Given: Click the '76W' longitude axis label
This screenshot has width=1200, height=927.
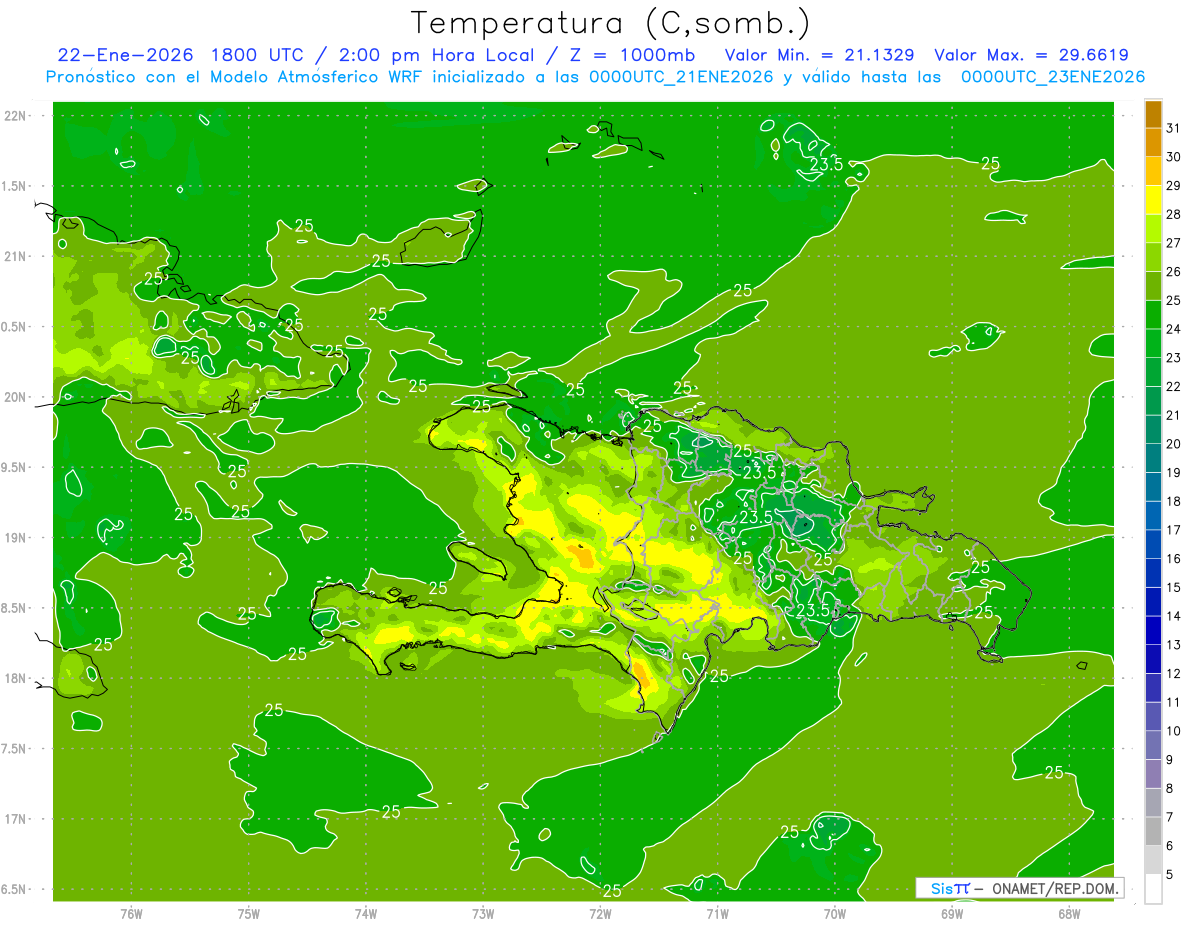Looking at the screenshot, I should 131,914.
